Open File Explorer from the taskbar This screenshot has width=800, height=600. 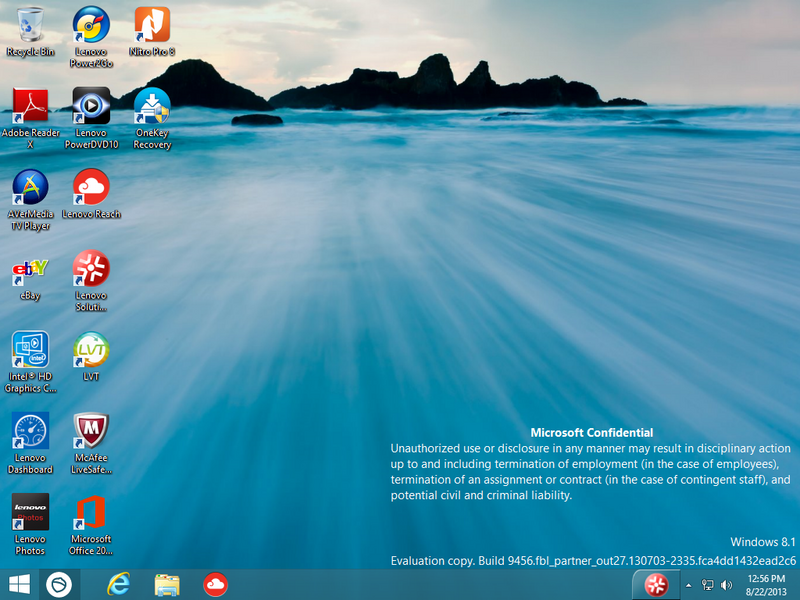pyautogui.click(x=167, y=584)
